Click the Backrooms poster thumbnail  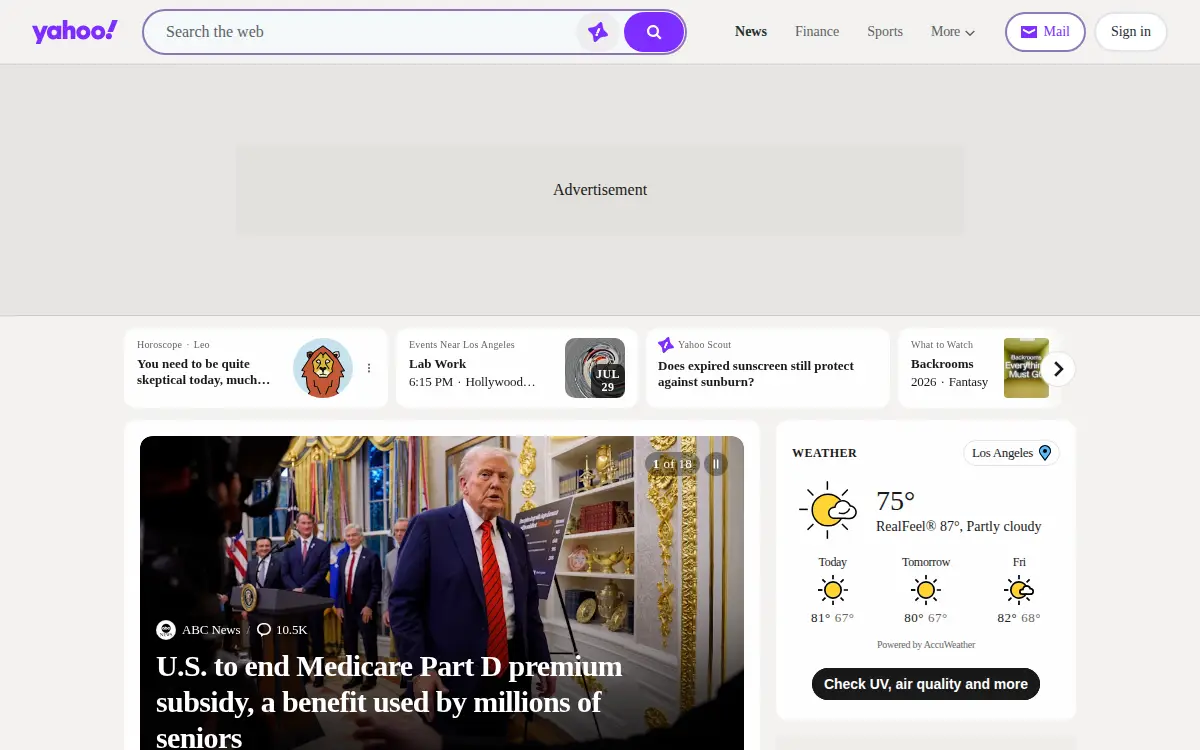click(x=1026, y=368)
